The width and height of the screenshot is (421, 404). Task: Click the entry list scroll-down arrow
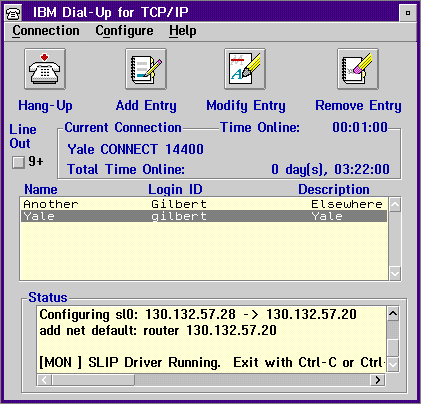point(395,273)
